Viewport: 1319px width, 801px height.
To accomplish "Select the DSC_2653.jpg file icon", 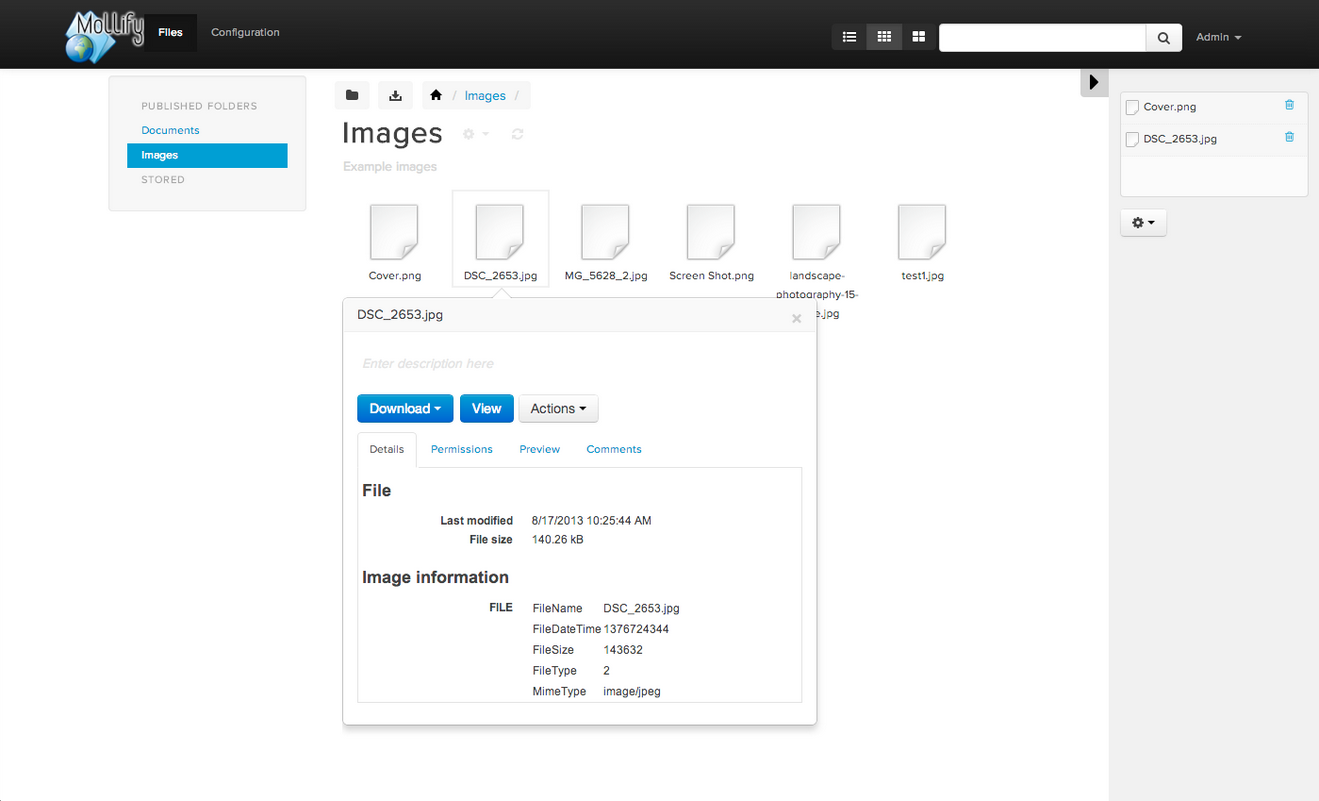I will tap(500, 232).
